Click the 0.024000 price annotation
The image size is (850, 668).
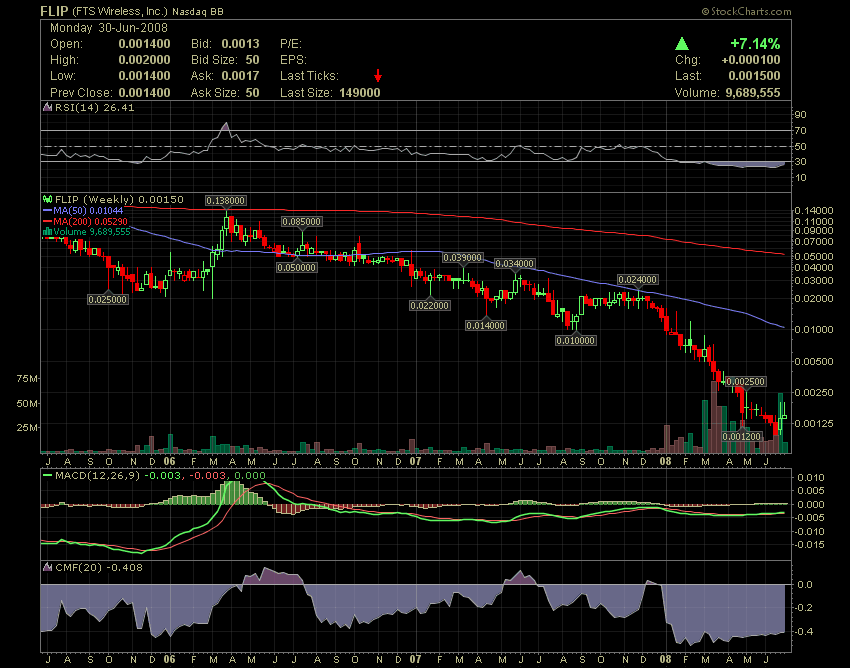point(638,280)
